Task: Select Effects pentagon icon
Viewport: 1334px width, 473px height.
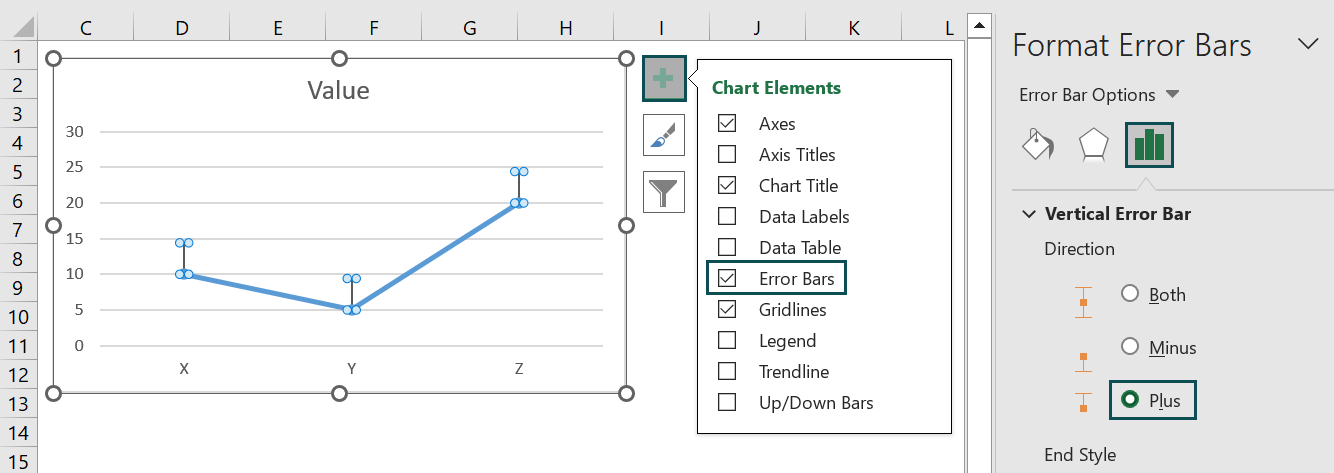Action: pyautogui.click(x=1093, y=145)
